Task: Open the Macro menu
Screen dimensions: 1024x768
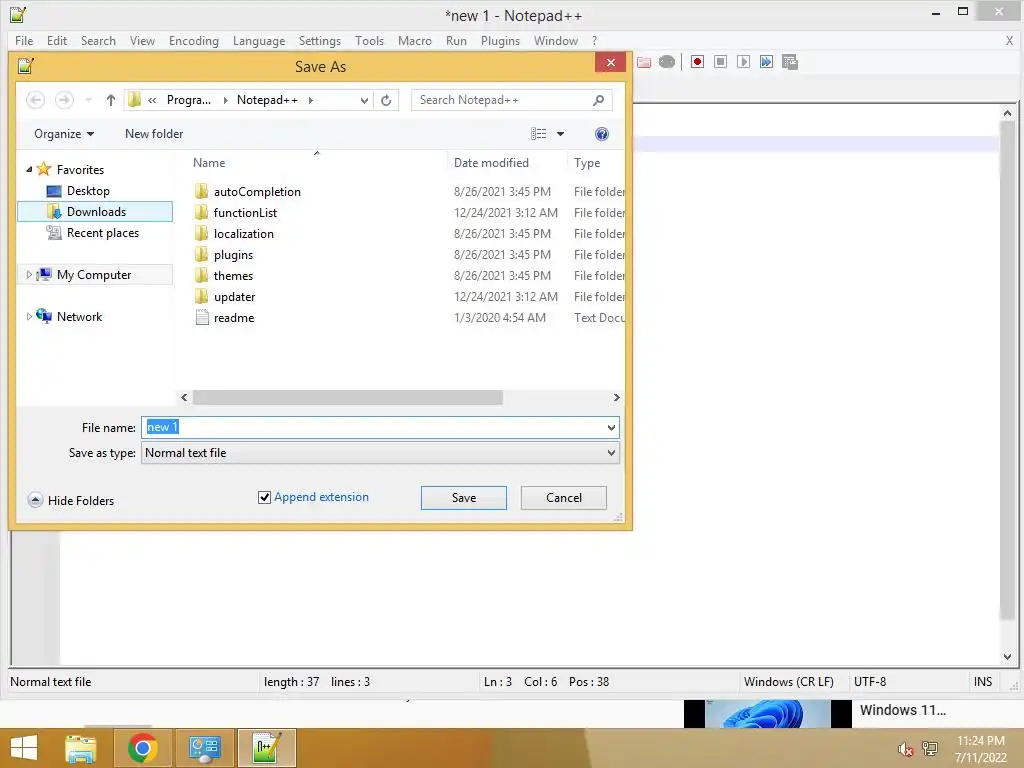Action: [x=415, y=40]
